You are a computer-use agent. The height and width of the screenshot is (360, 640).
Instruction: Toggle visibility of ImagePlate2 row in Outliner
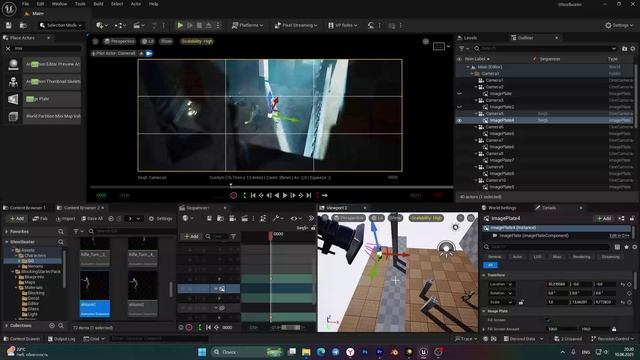point(460,107)
